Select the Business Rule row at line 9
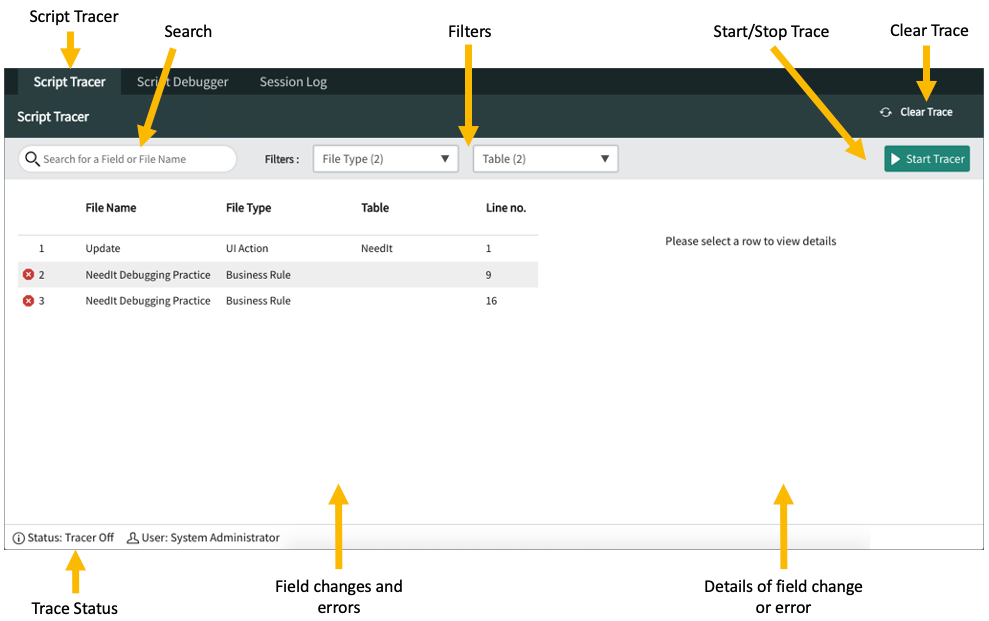The width and height of the screenshot is (989, 621). click(x=200, y=274)
